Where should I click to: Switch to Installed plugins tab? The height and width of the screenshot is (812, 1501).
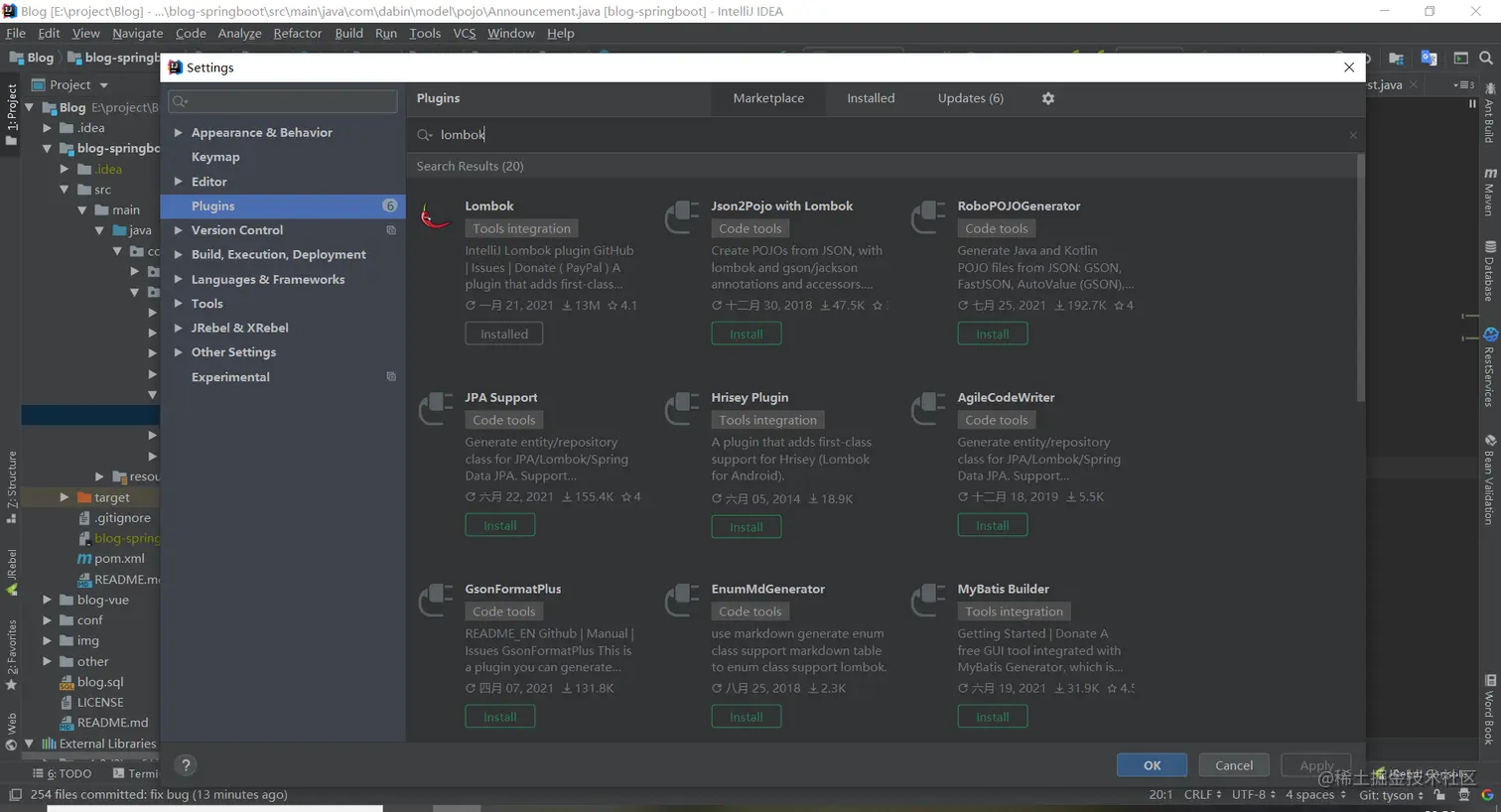871,98
